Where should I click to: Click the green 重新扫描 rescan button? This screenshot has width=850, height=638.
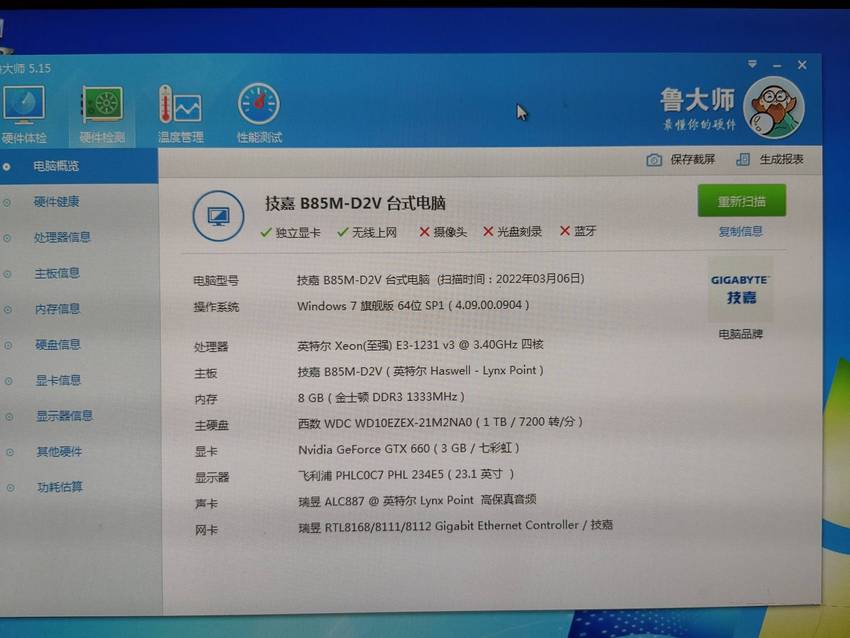pyautogui.click(x=742, y=201)
